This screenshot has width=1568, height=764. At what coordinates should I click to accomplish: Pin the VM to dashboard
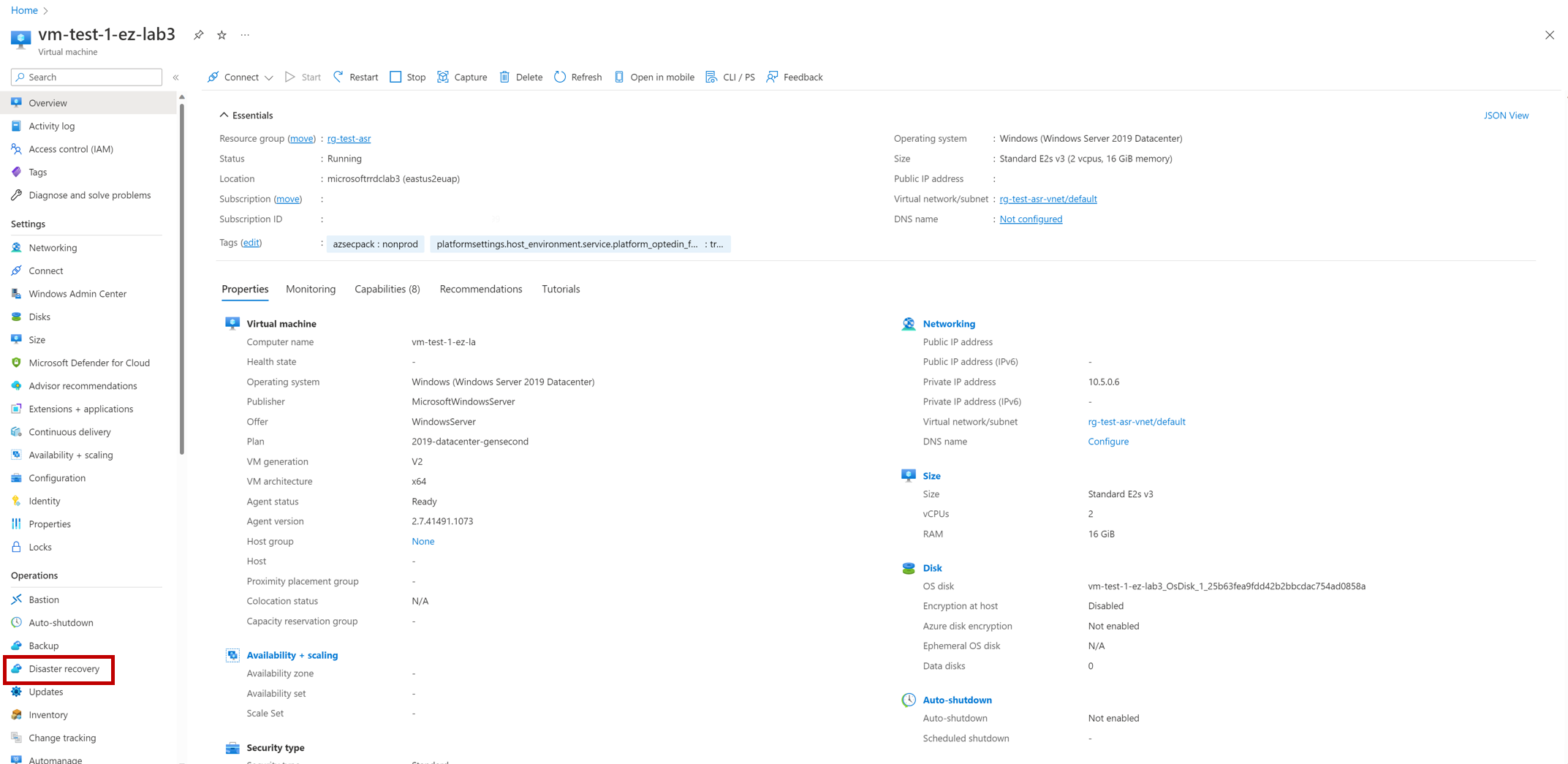[198, 35]
